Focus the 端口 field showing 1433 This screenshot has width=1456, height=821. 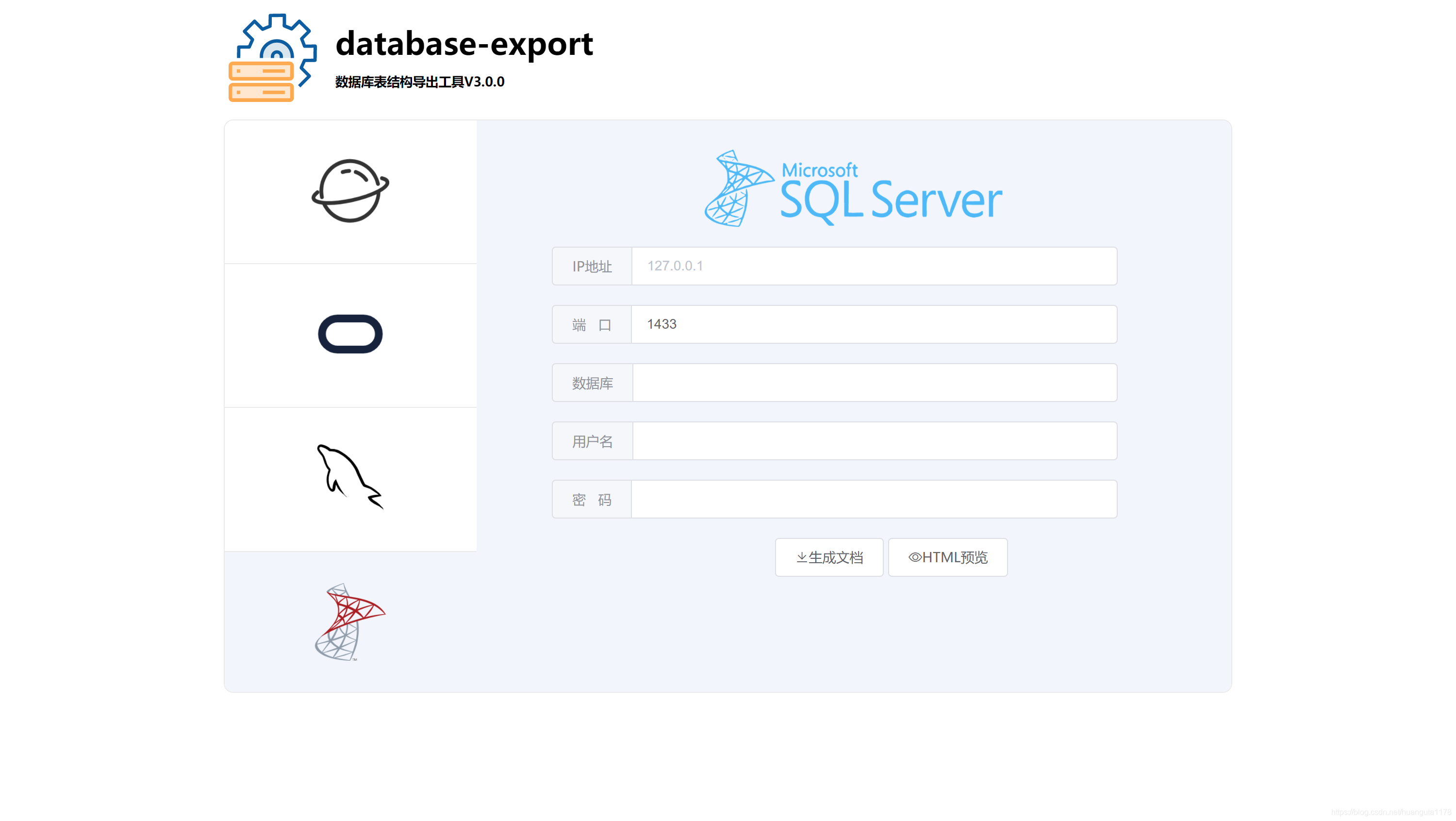click(875, 324)
